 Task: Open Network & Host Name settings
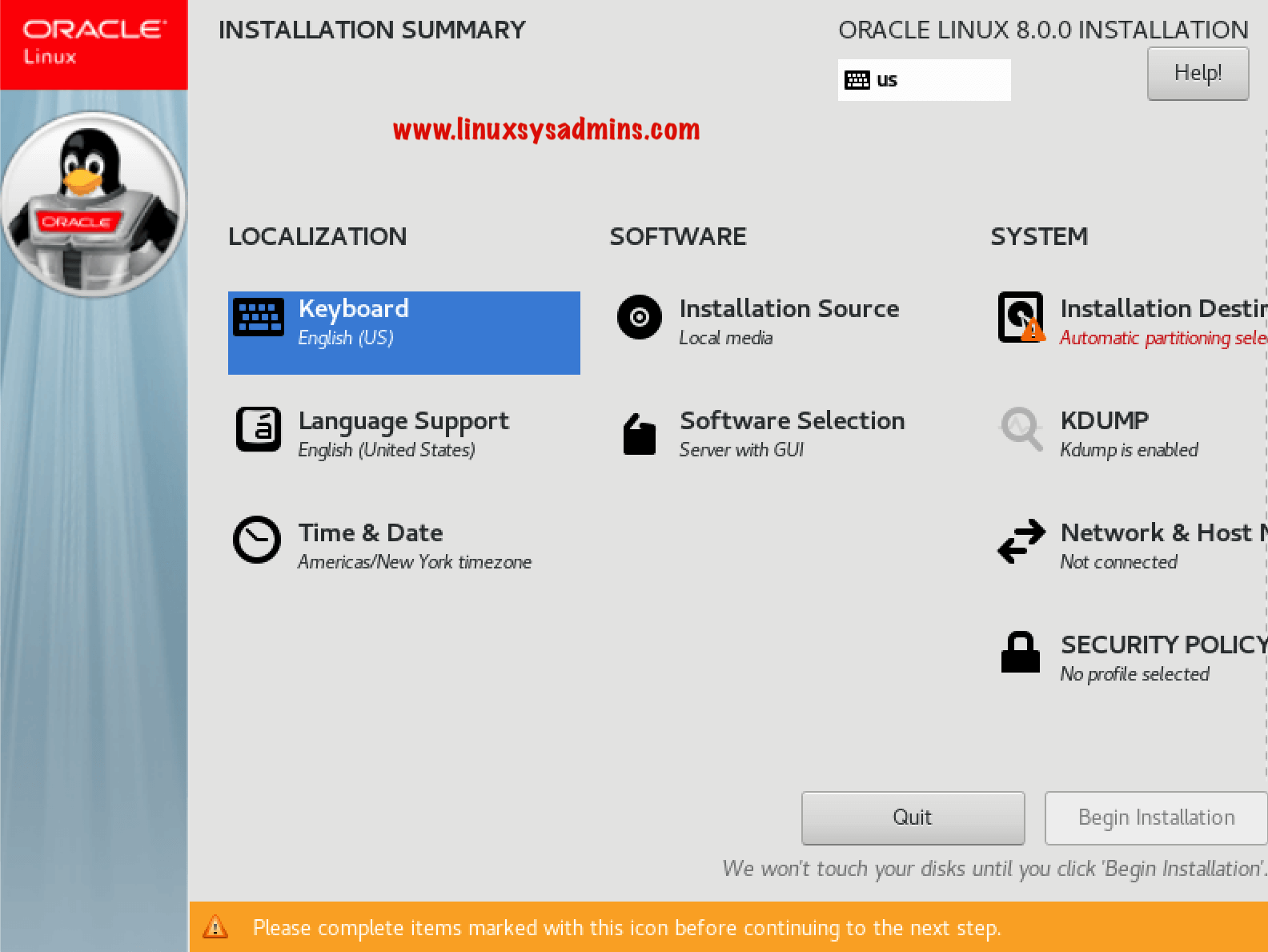[1130, 546]
